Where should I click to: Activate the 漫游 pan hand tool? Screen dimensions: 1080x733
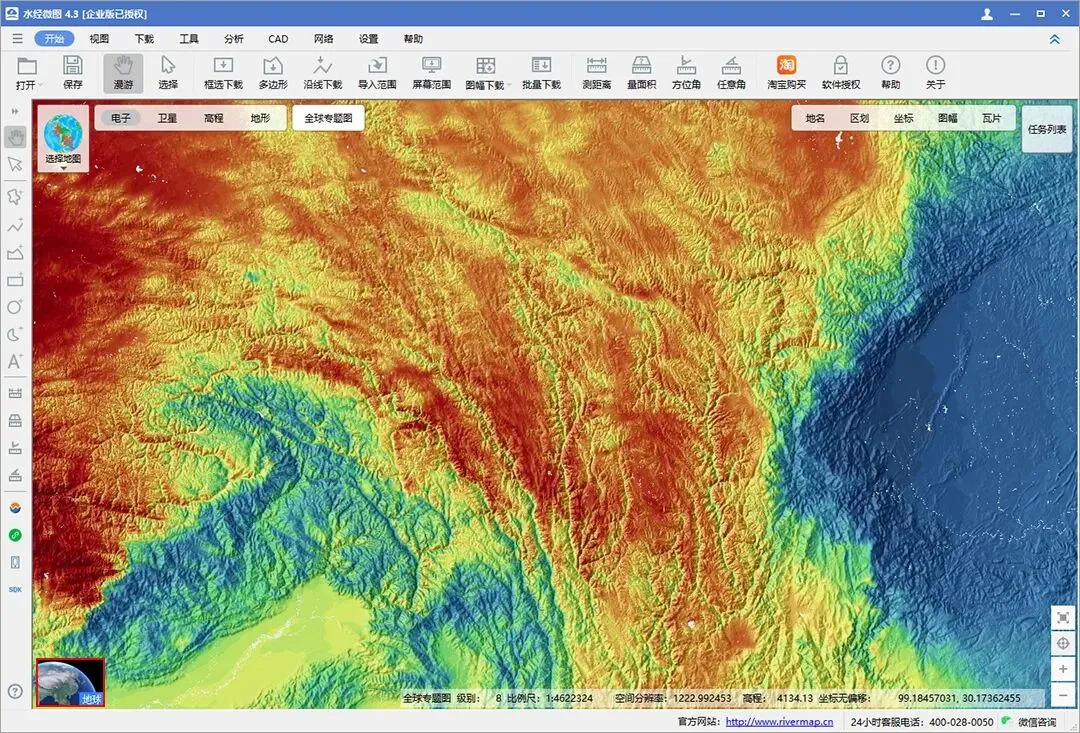123,73
